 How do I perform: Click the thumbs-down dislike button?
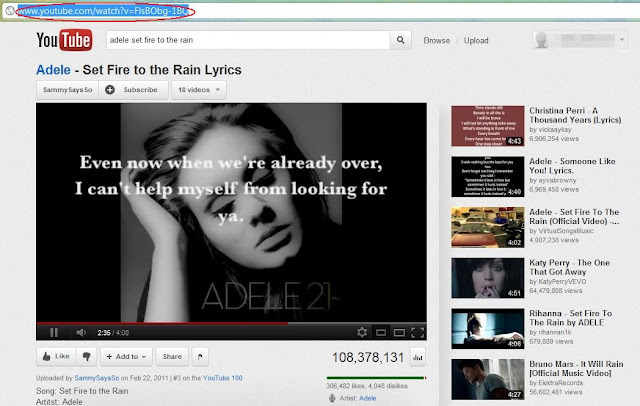click(87, 357)
